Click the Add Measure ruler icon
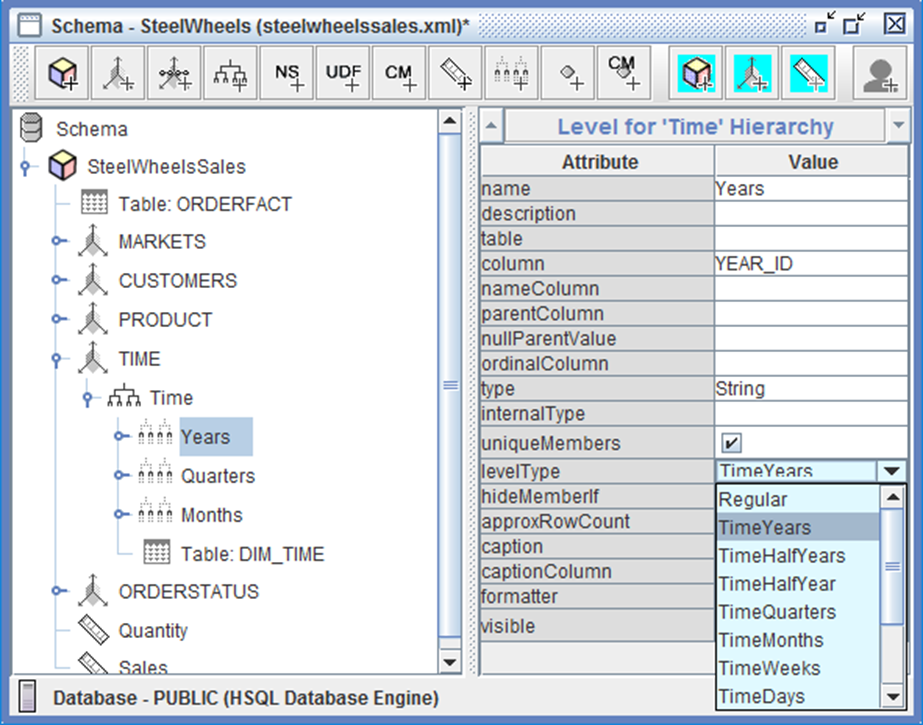Viewport: 923px width, 725px height. click(x=455, y=74)
